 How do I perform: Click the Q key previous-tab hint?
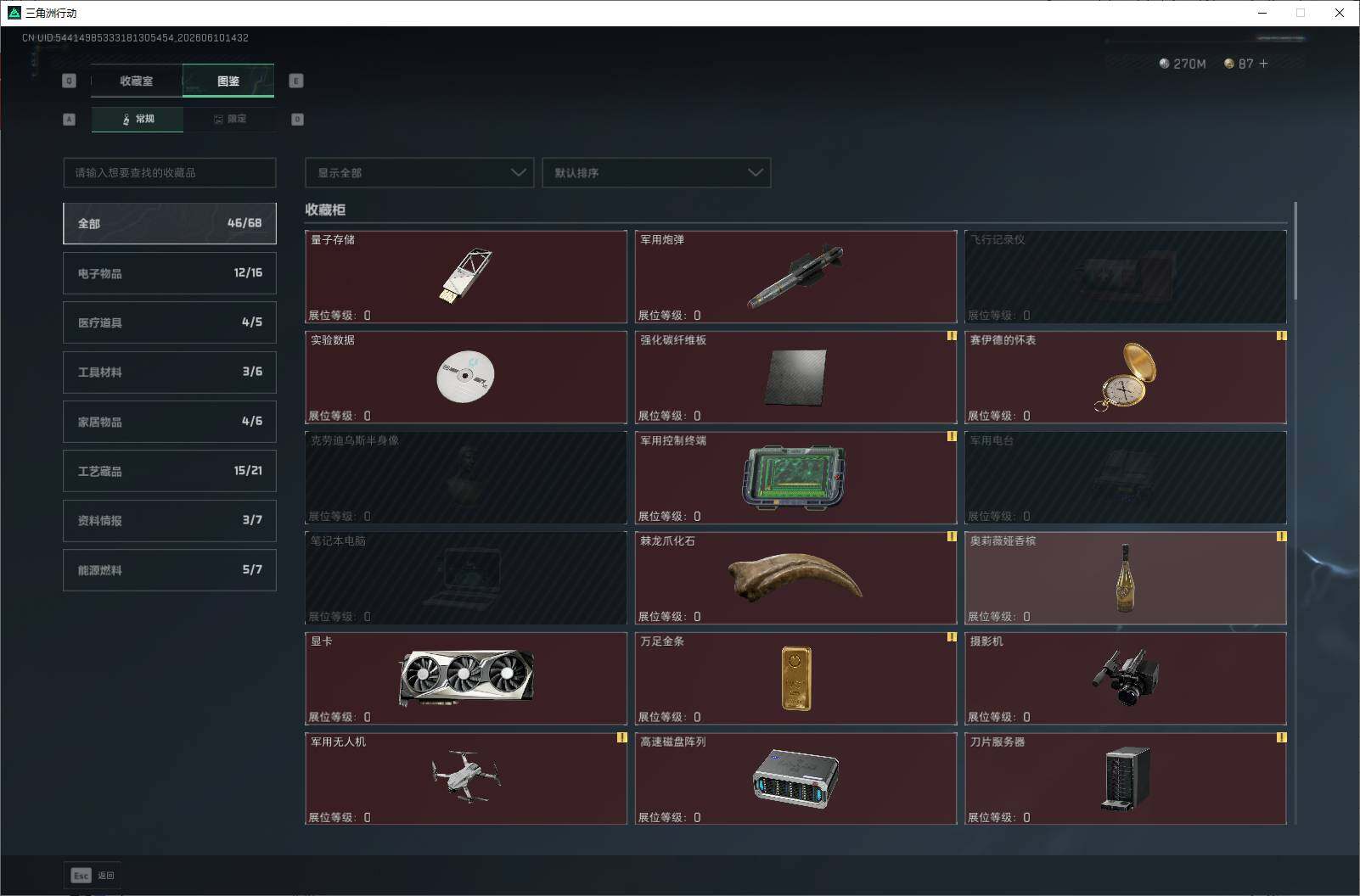point(70,81)
